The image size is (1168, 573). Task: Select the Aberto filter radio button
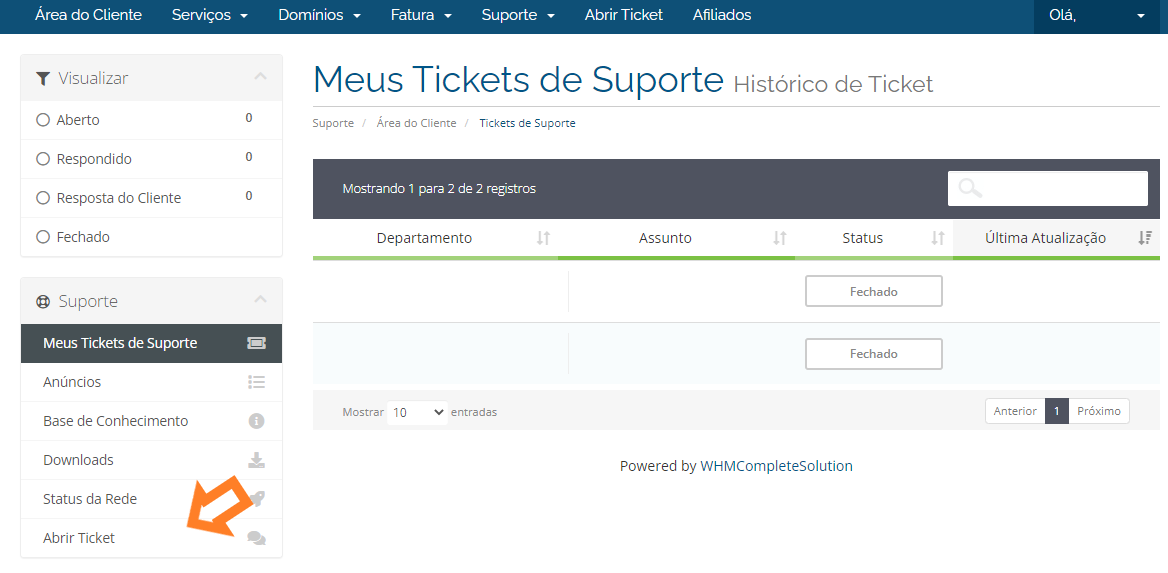point(42,120)
